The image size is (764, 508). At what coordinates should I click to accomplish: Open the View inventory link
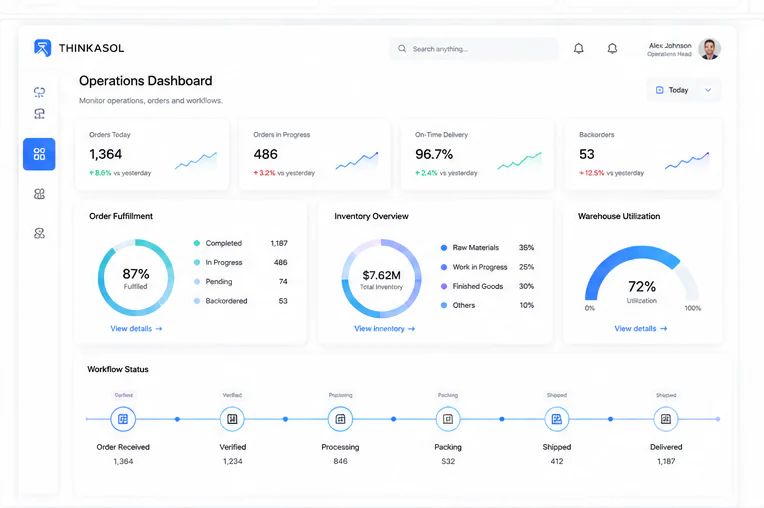[384, 329]
